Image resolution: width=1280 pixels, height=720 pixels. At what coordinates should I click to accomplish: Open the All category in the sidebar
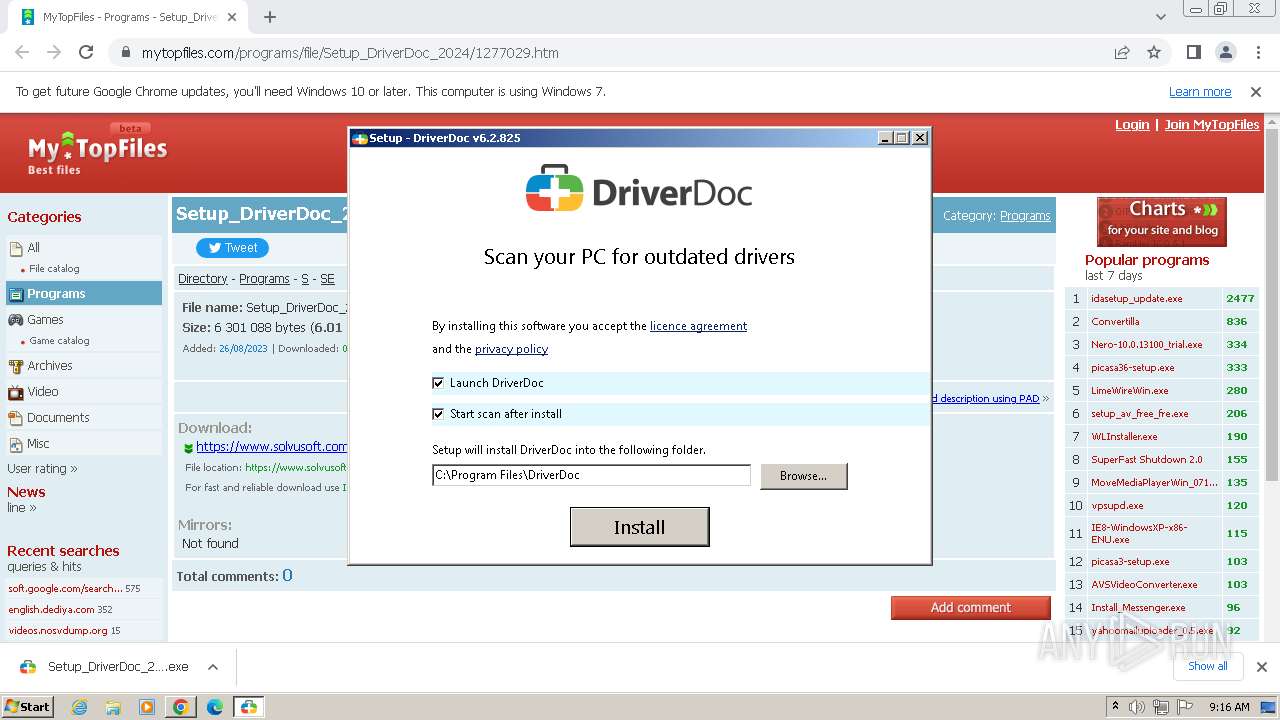[x=34, y=248]
